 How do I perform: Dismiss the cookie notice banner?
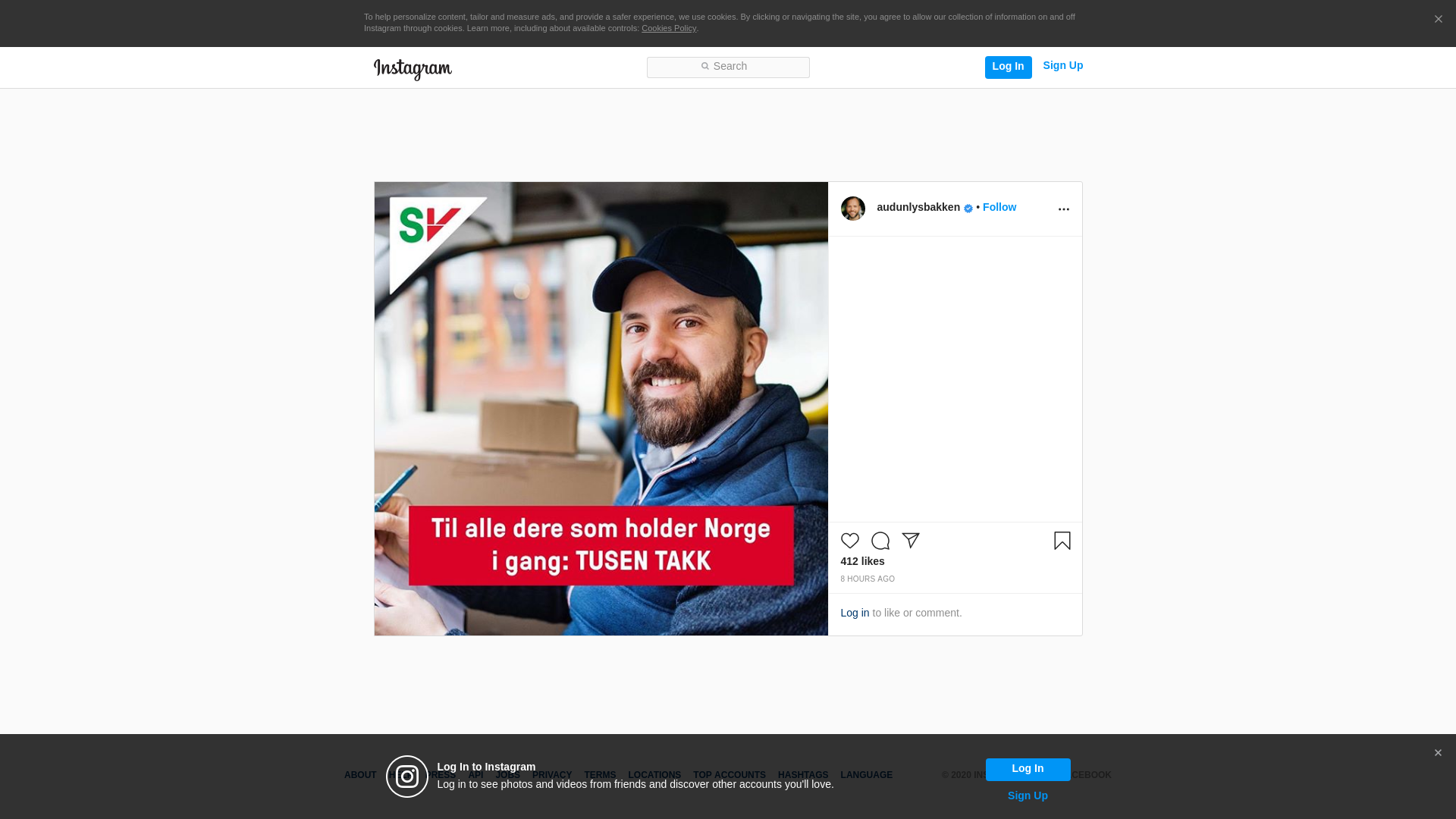coord(1438,20)
